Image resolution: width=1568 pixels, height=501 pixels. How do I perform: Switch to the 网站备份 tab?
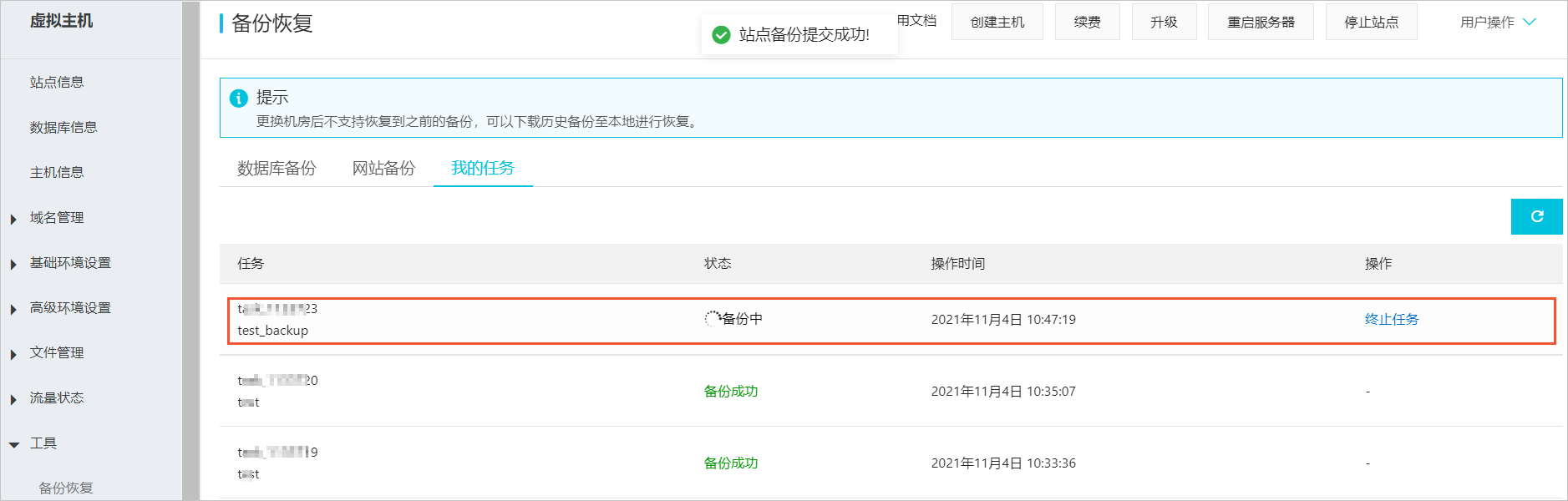pos(383,169)
